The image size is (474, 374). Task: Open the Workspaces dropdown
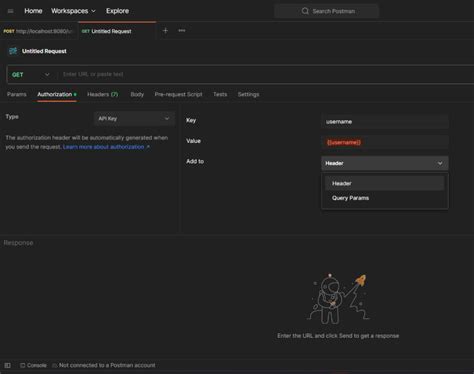pos(73,11)
